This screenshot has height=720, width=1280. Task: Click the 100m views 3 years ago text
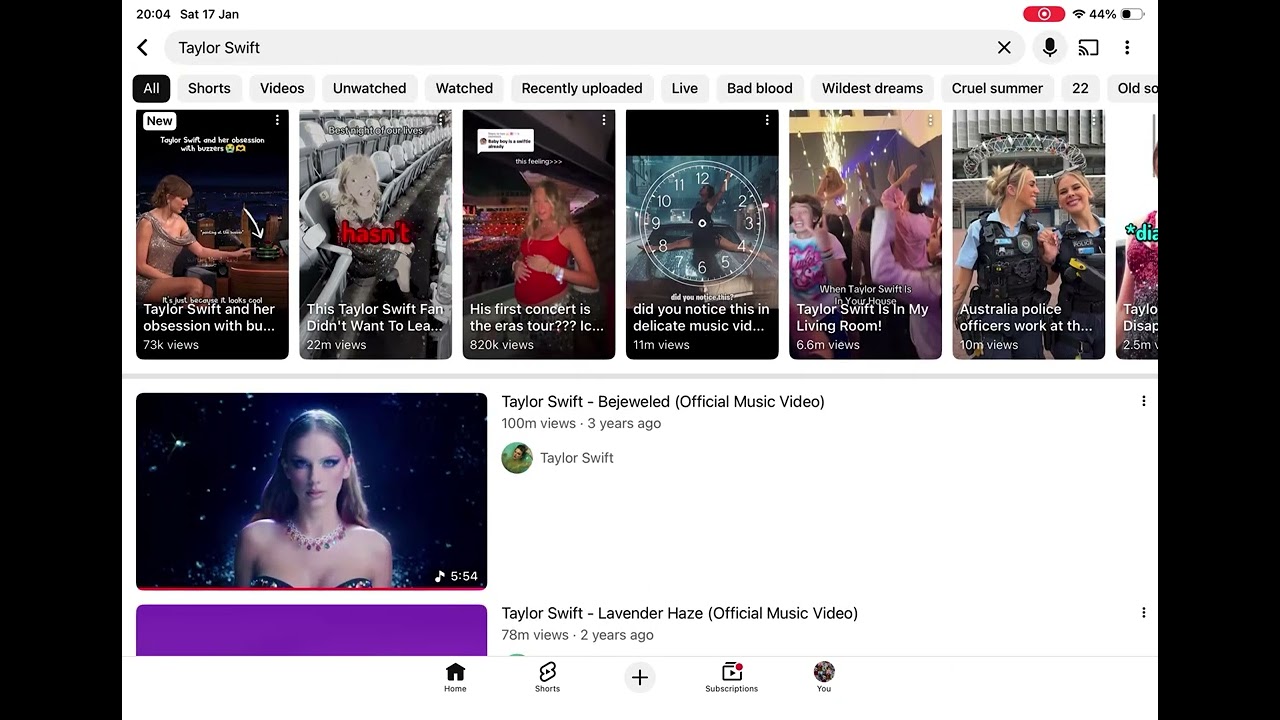(x=581, y=423)
